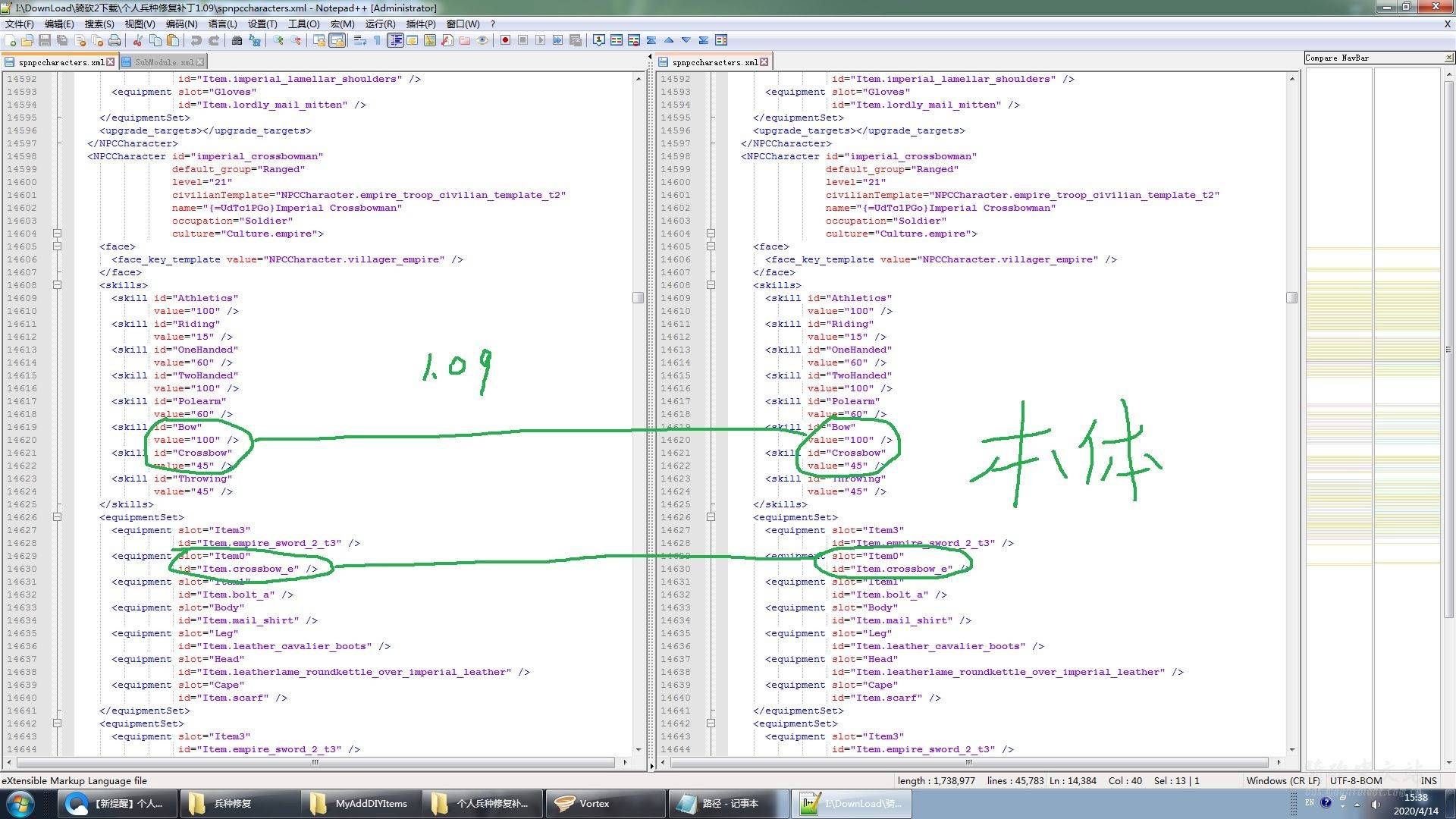Viewport: 1456px width, 819px height.
Task: Toggle indent guide display
Action: click(x=395, y=40)
